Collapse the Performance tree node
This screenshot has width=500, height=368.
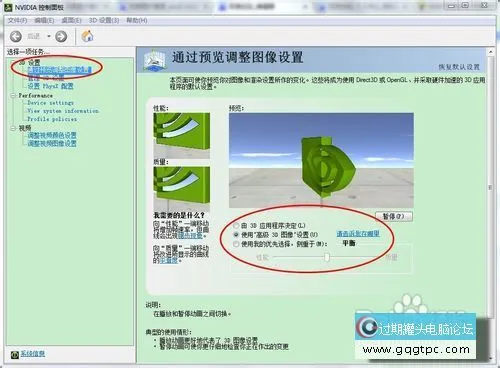(x=13, y=96)
